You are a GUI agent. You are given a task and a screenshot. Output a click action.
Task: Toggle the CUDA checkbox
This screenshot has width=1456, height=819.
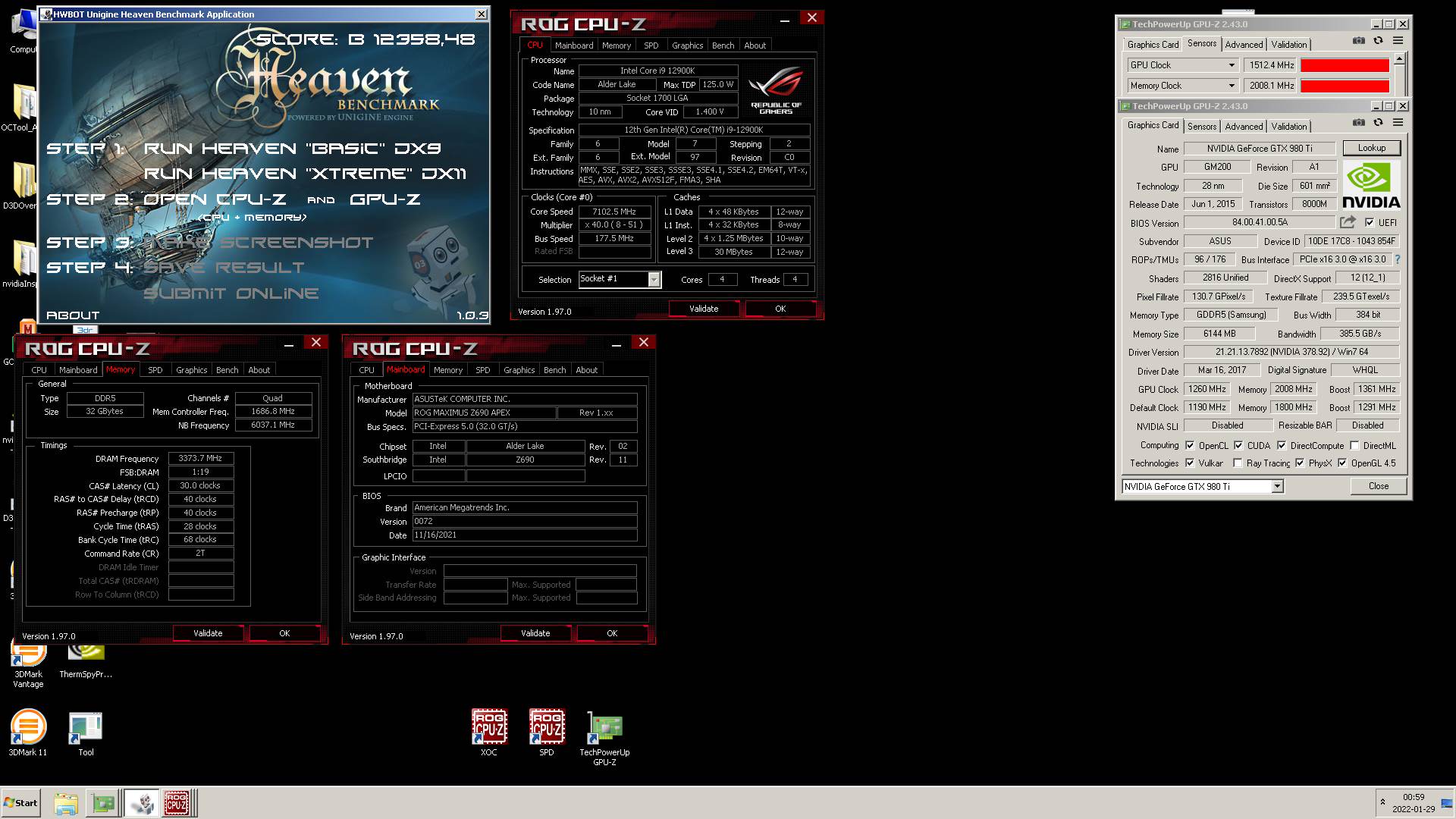pos(1238,446)
